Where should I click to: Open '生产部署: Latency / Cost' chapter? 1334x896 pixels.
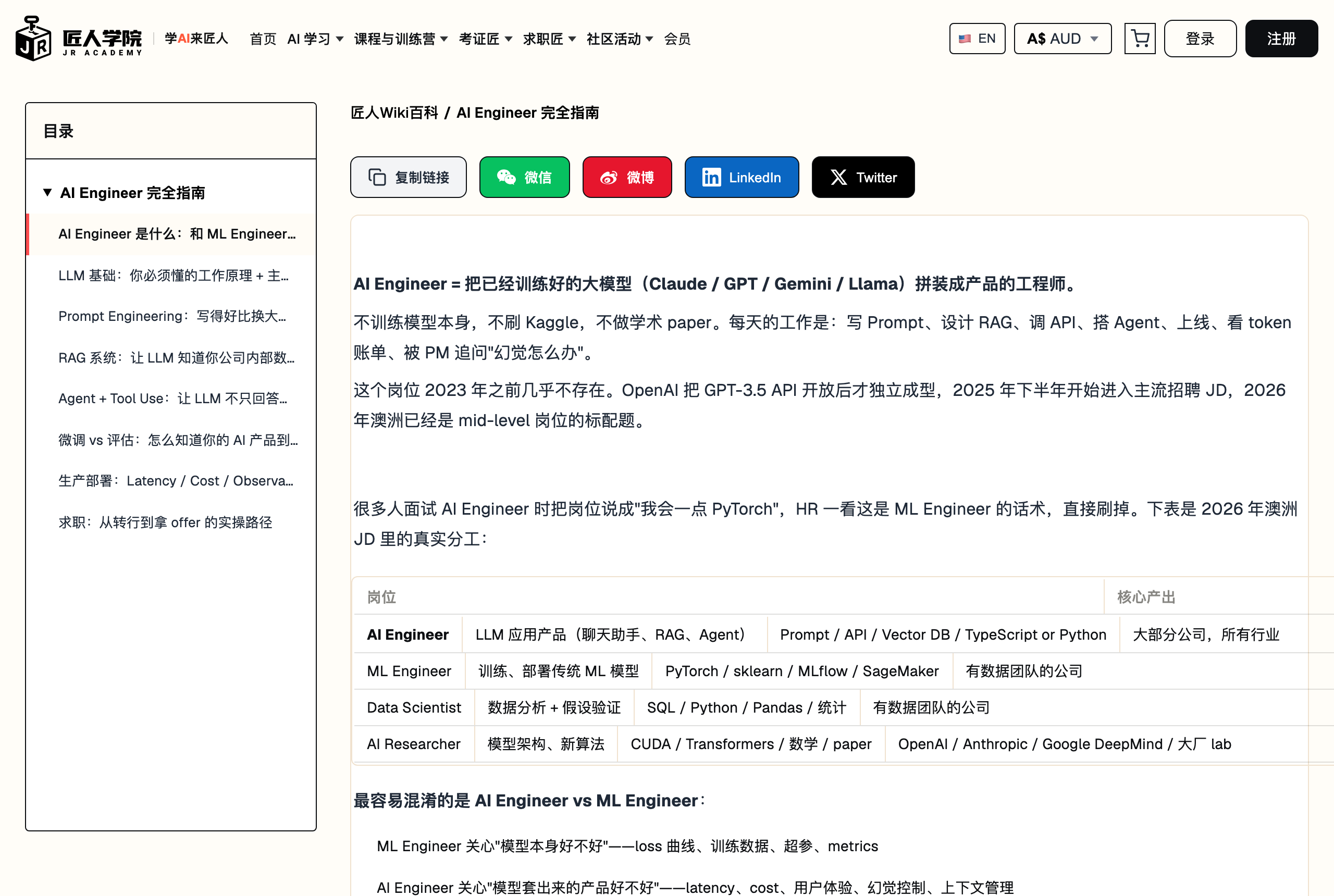(171, 481)
